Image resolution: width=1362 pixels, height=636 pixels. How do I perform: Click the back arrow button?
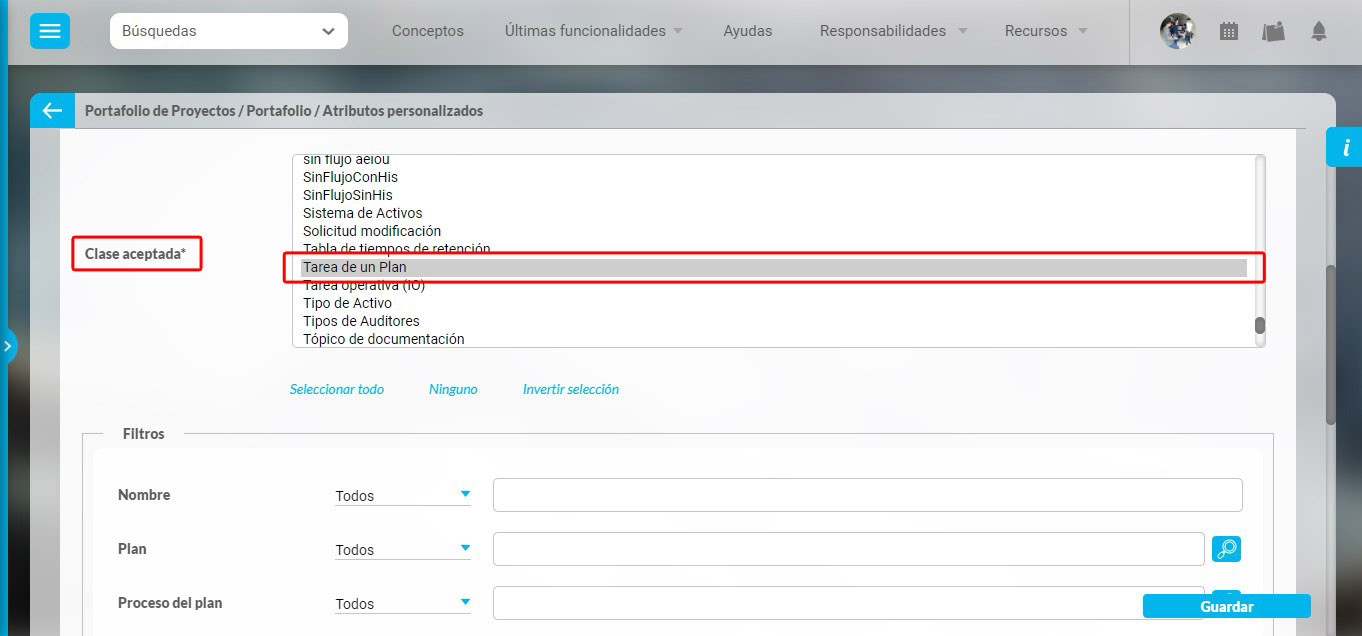[x=52, y=111]
